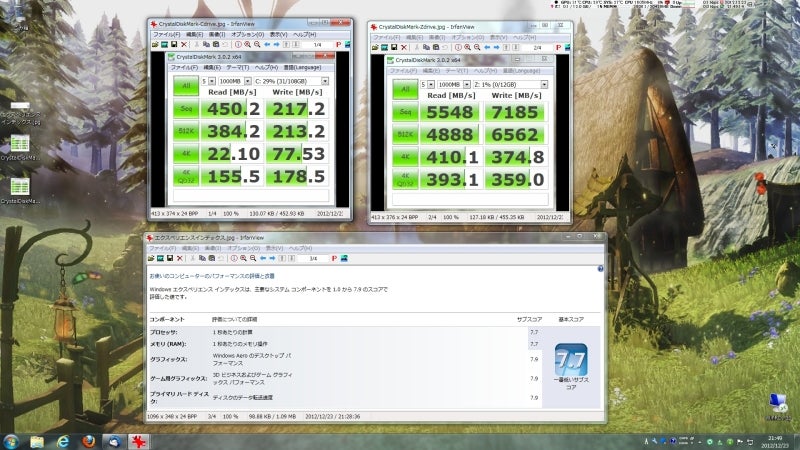Open 1000MB size dropdown in Z: CrystalDiskMark
This screenshot has width=800, height=450.
tap(467, 84)
